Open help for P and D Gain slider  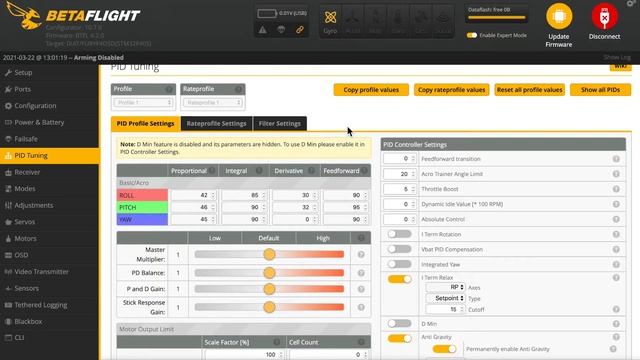click(x=361, y=289)
